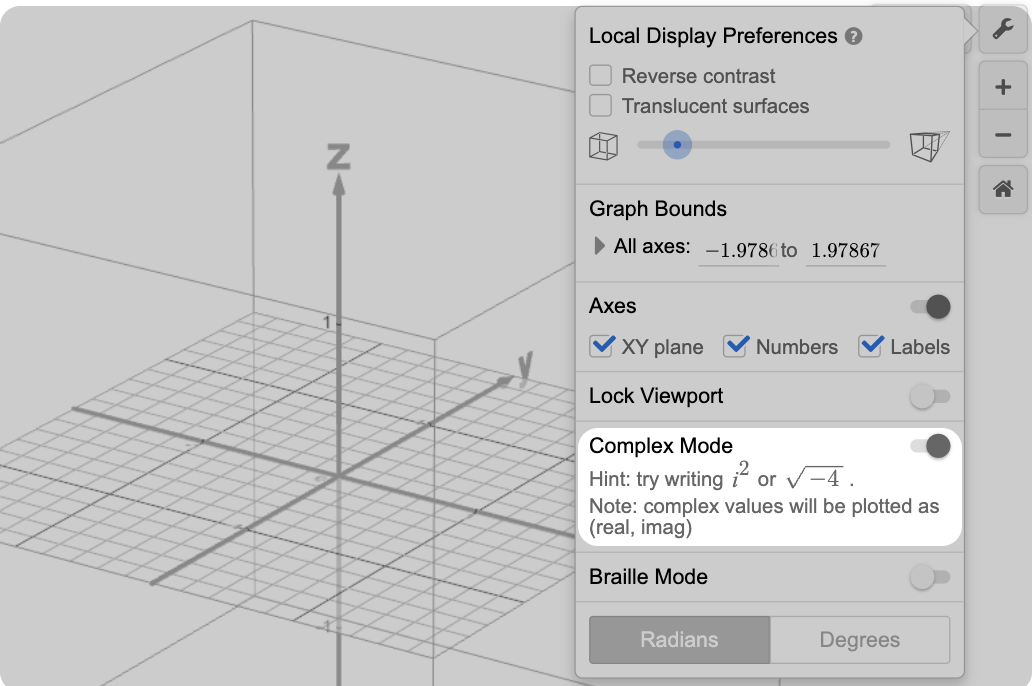Zoom in with the plus button

point(1003,87)
